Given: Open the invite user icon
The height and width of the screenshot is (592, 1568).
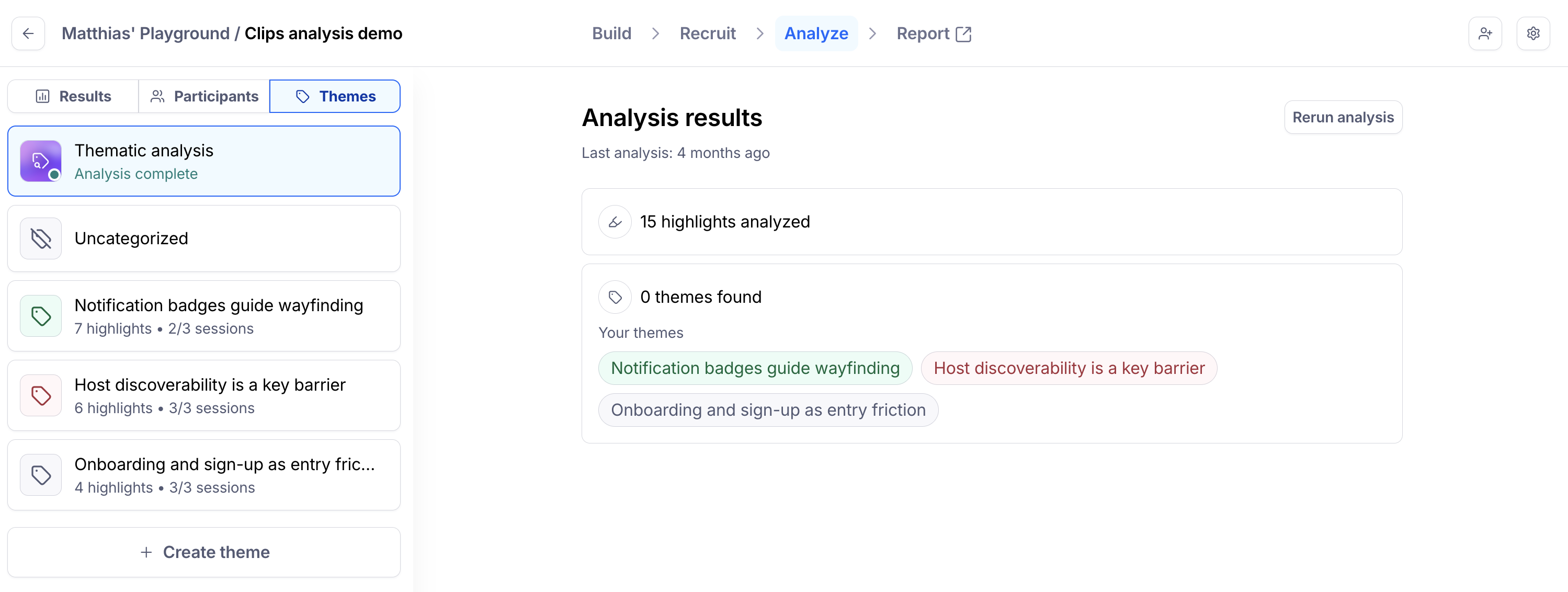Looking at the screenshot, I should (1485, 33).
